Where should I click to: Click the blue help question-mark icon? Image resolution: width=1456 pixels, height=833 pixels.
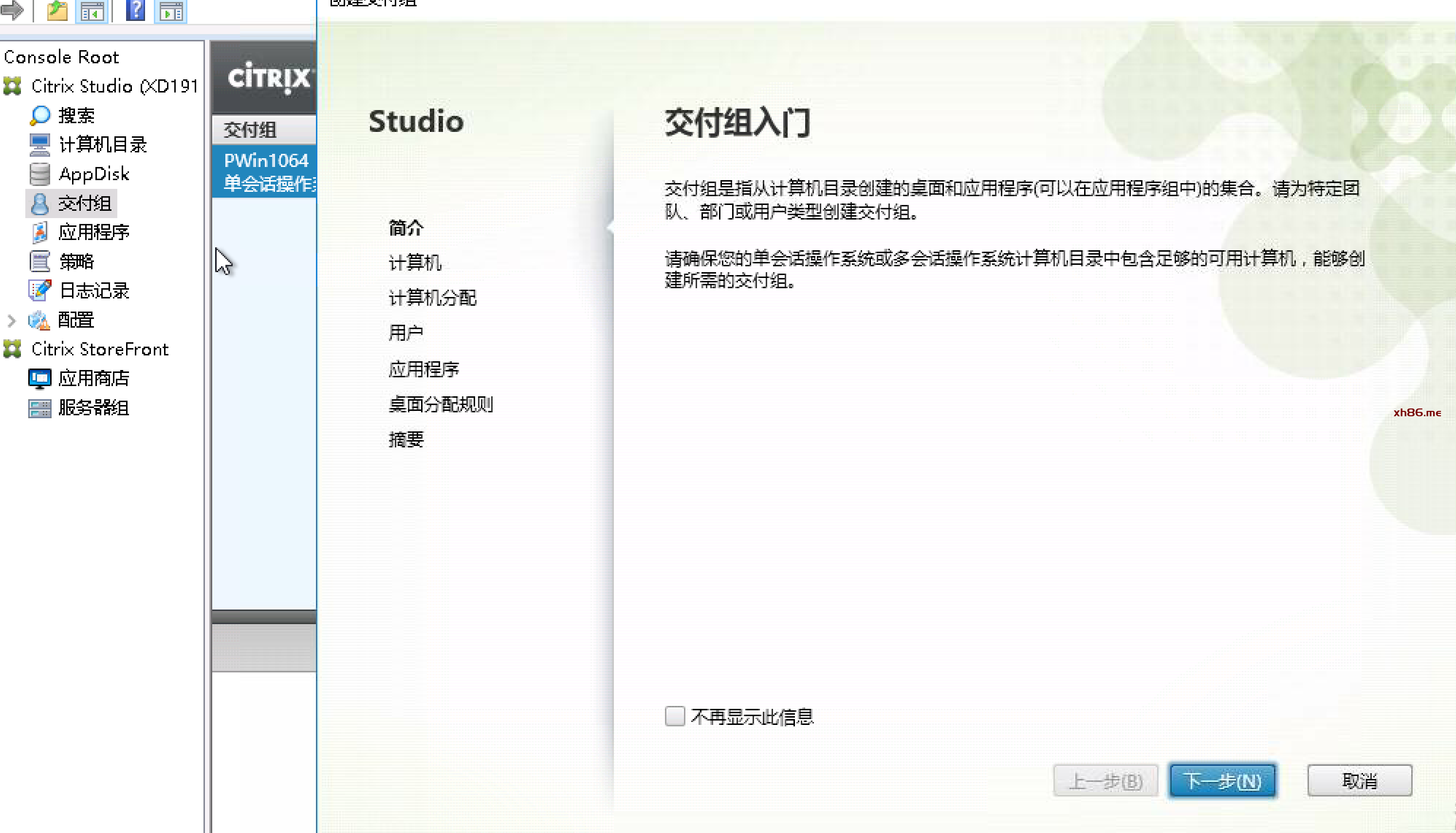(x=135, y=10)
